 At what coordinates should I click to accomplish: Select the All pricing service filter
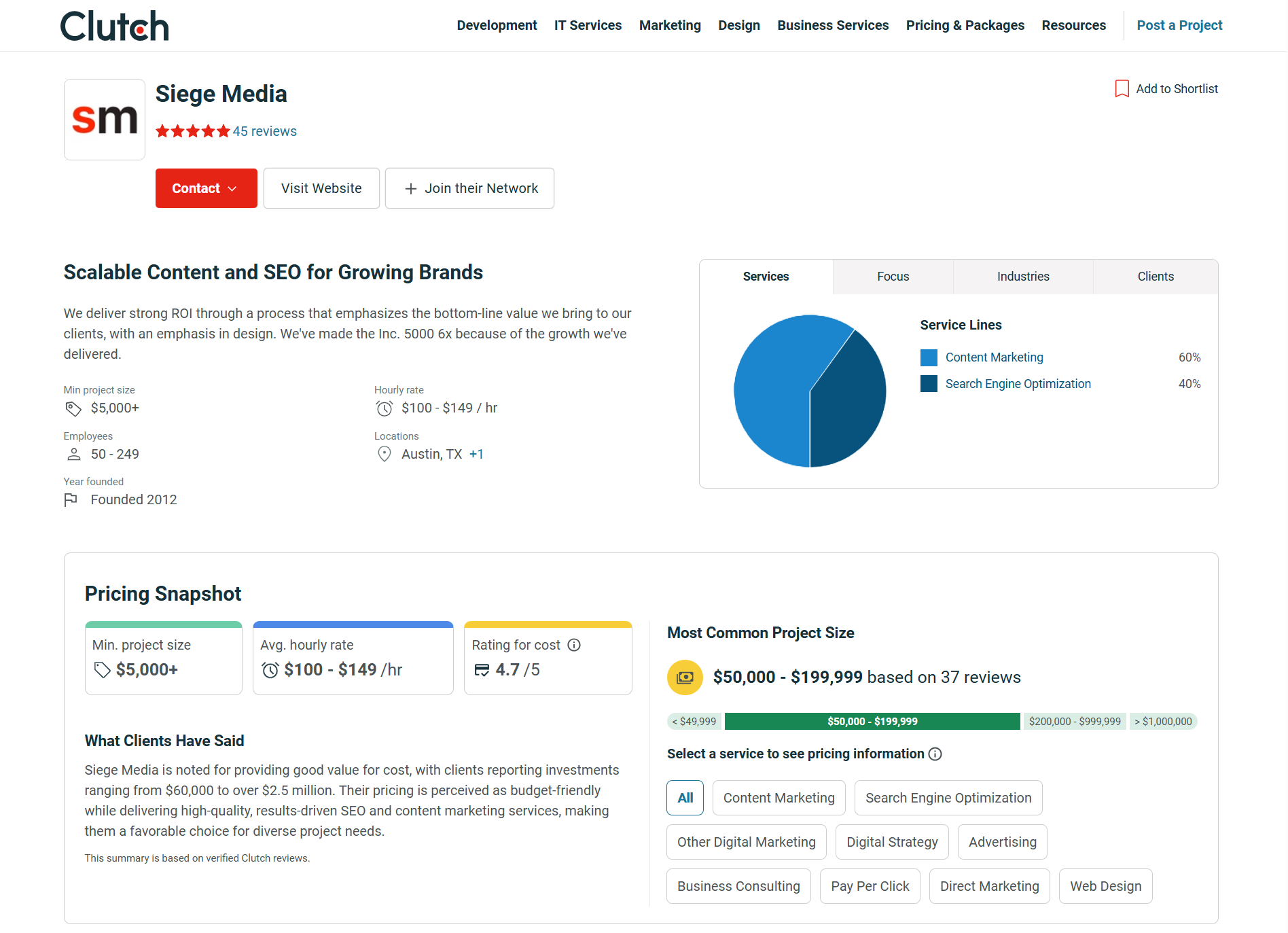point(685,798)
